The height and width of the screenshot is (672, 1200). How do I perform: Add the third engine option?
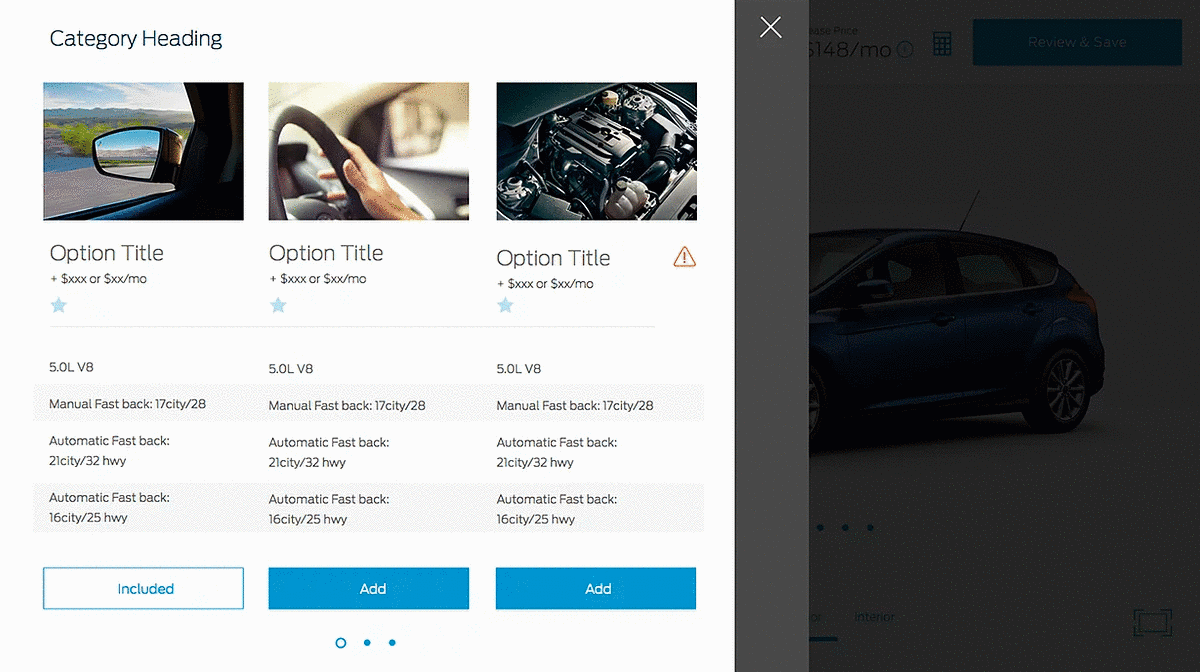point(596,588)
